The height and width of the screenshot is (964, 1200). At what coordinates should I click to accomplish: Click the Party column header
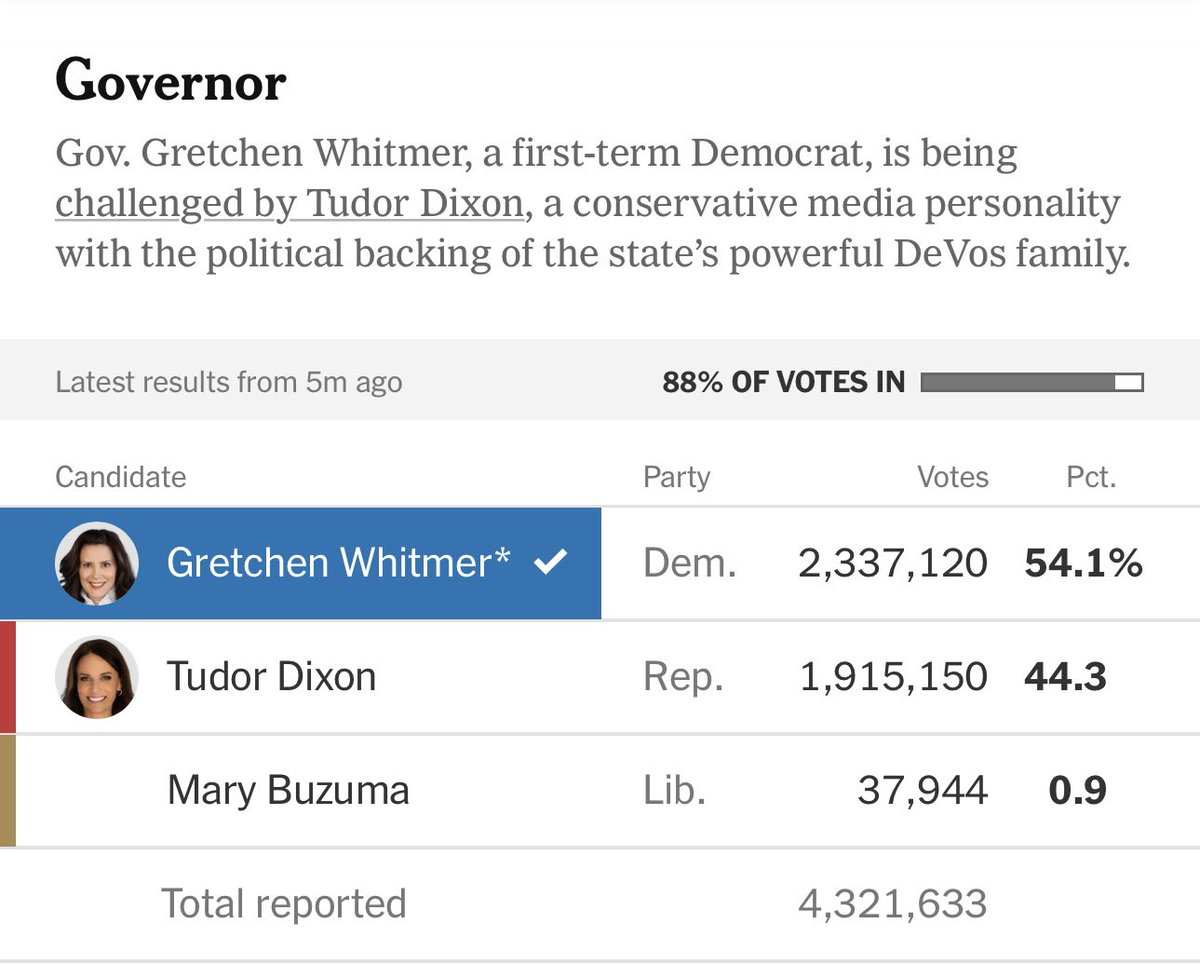click(x=676, y=477)
